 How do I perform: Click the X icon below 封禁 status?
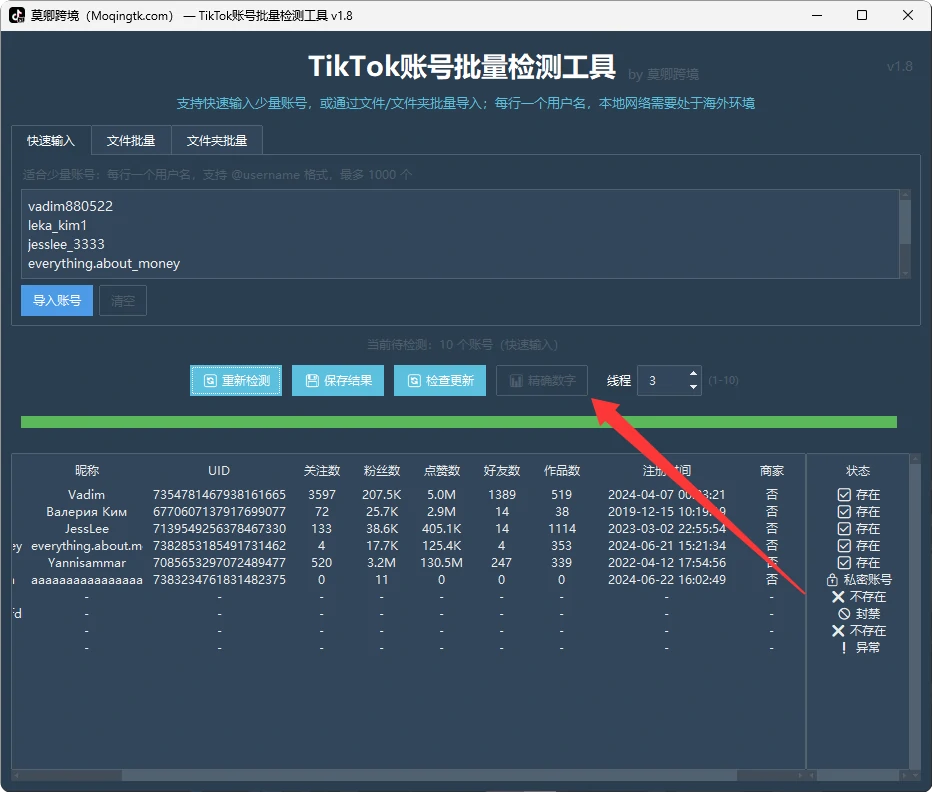838,631
